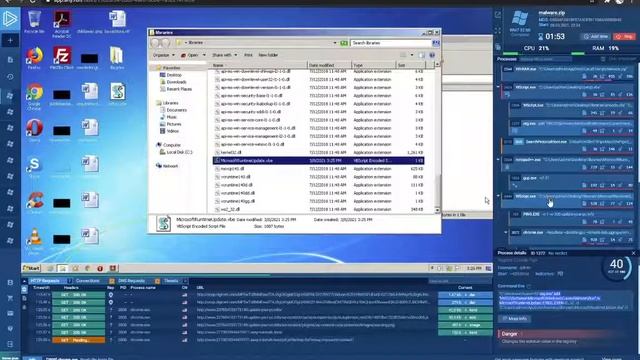Screen dimensions: 640x360
Task: Open Google Chrome desktop shortcut
Action: tap(34, 96)
